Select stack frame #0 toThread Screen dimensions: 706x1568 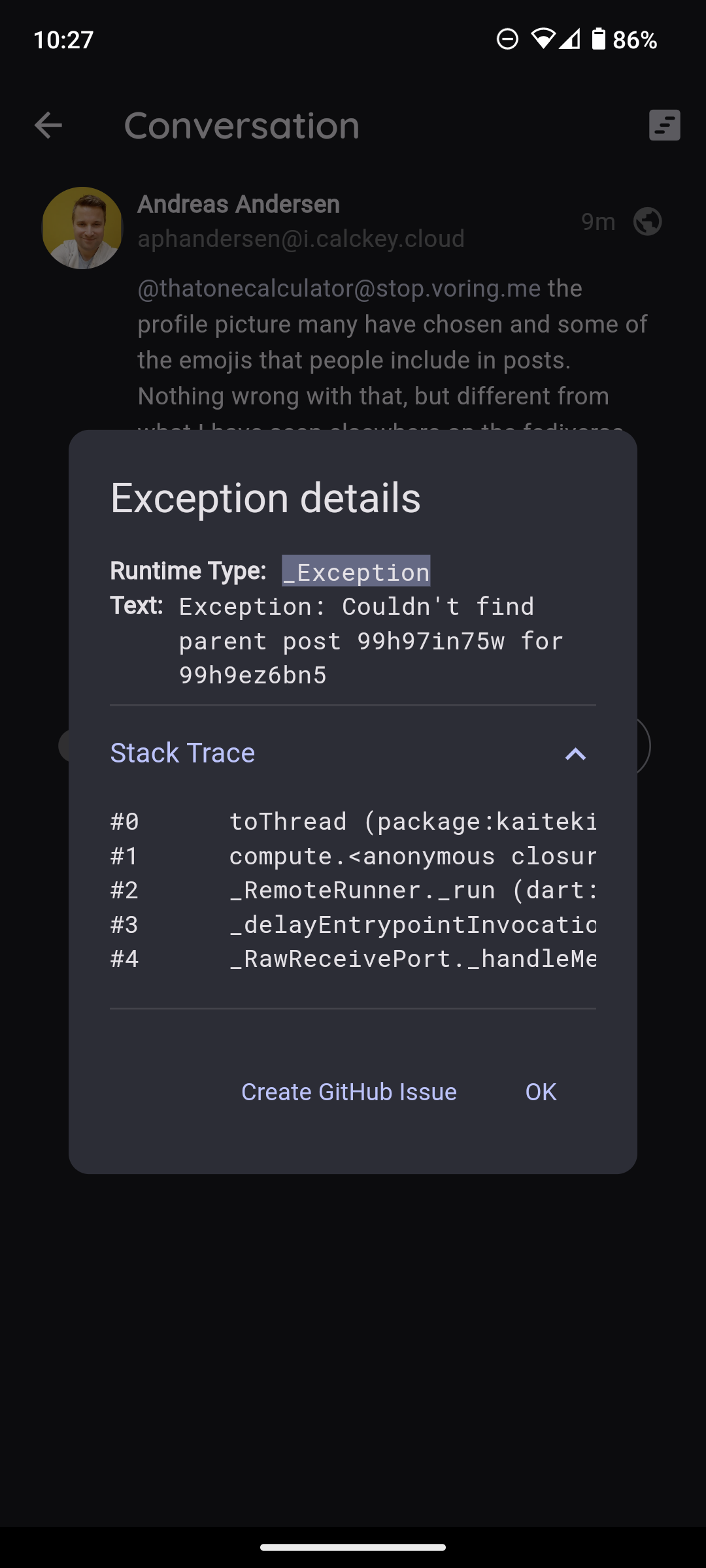353,822
